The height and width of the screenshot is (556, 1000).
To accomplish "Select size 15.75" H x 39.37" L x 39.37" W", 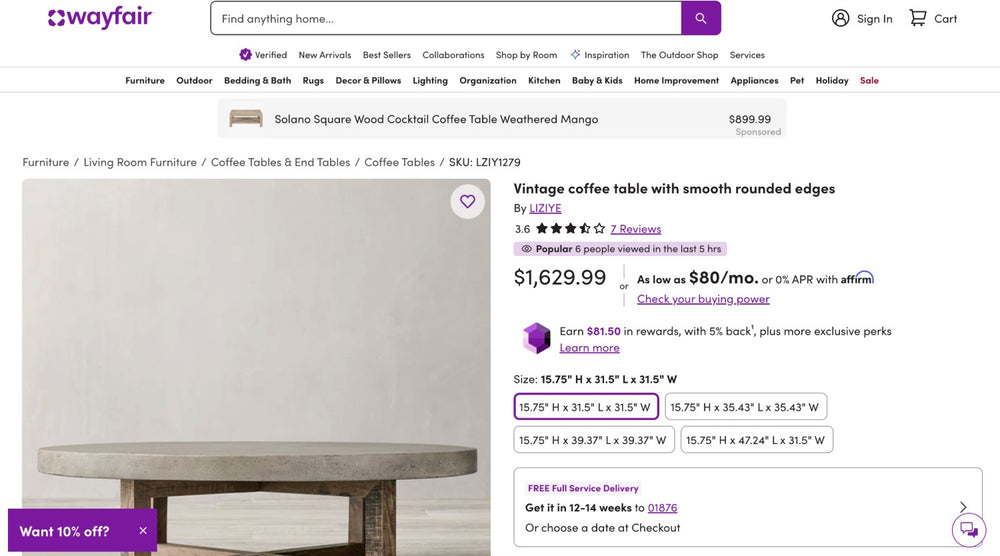I will click(x=592, y=440).
